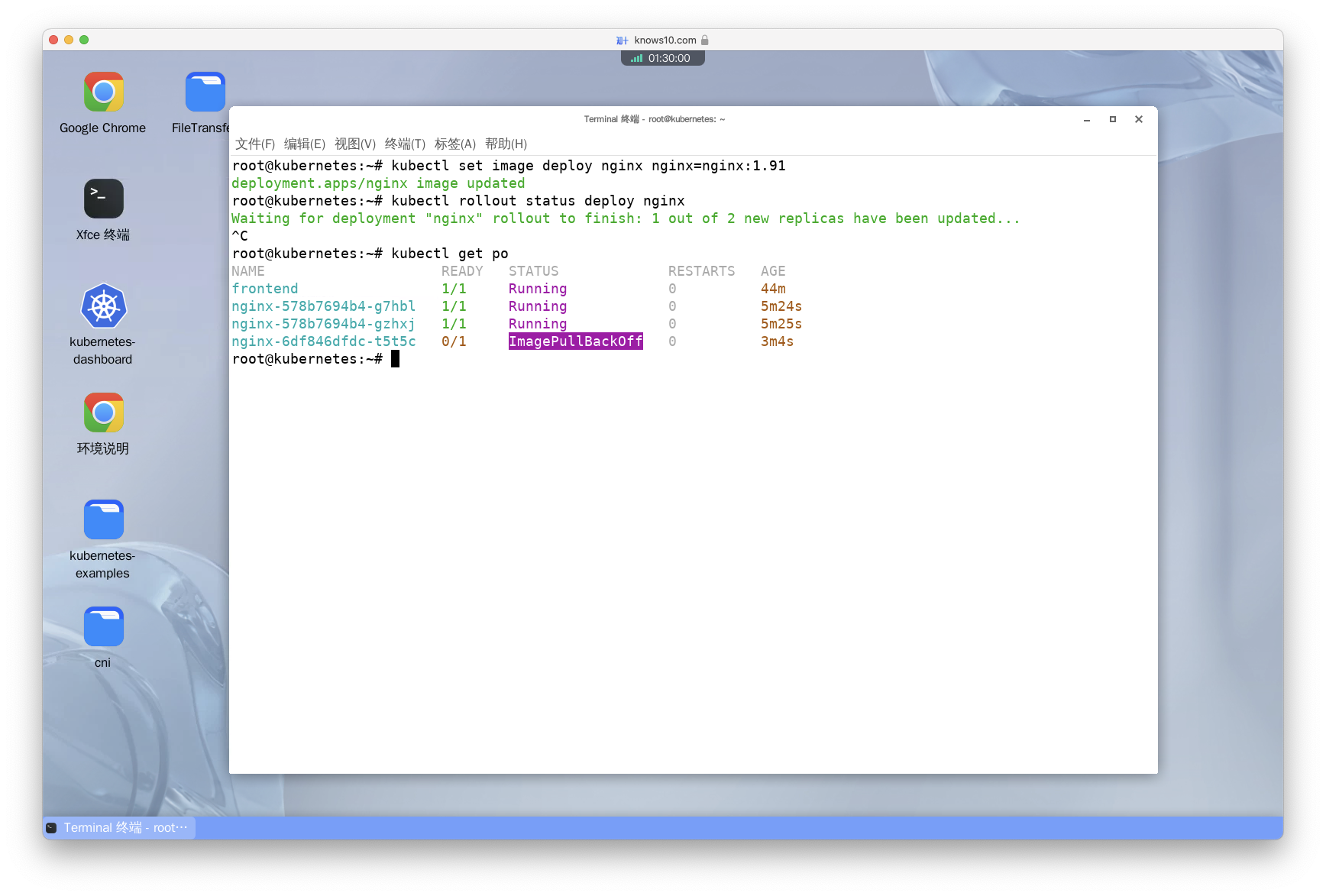Click 'deployment.apps/nginx image updated' line
The image size is (1326, 896).
point(378,183)
